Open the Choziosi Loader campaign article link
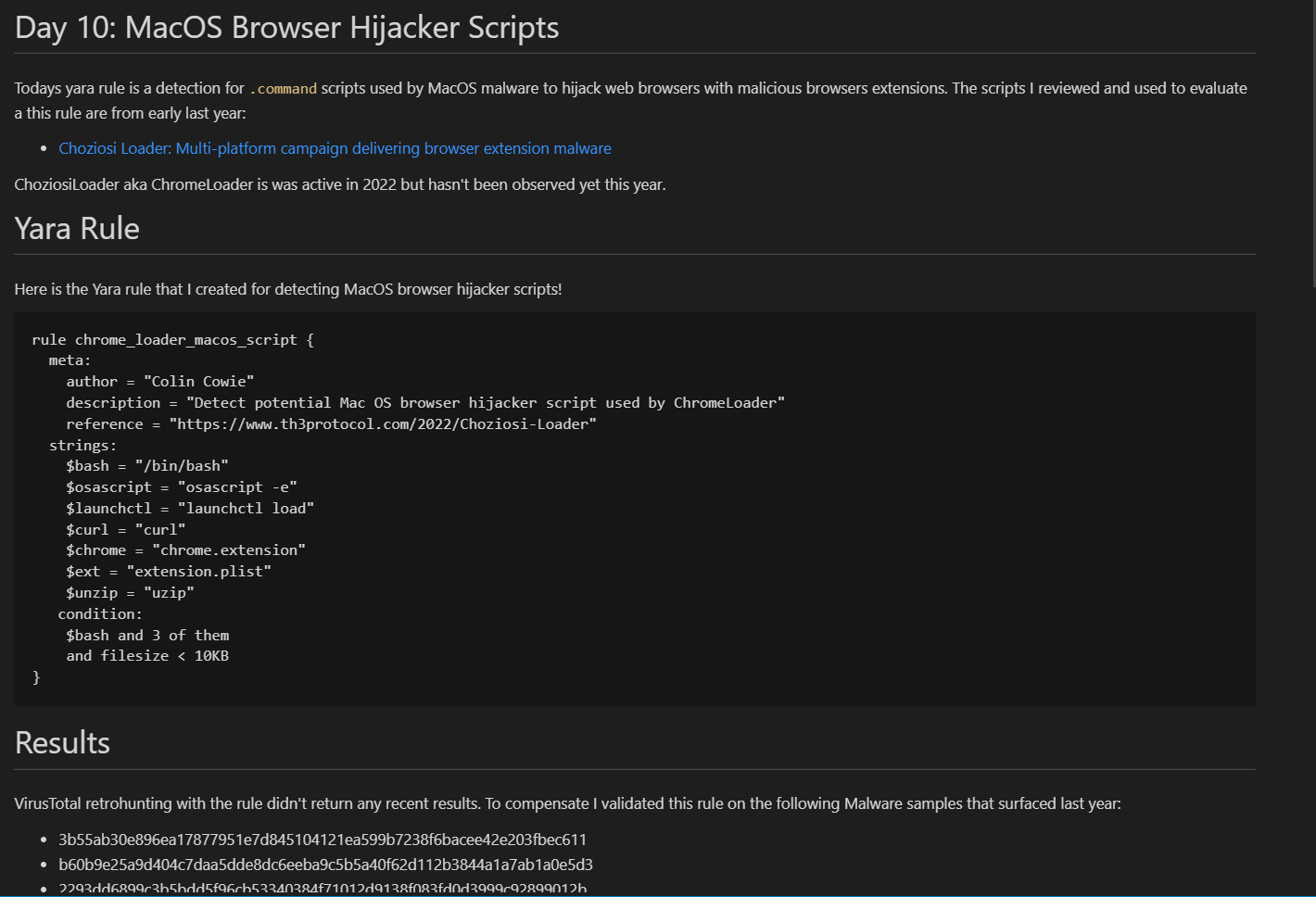Viewport: 1316px width, 897px height. [x=335, y=148]
